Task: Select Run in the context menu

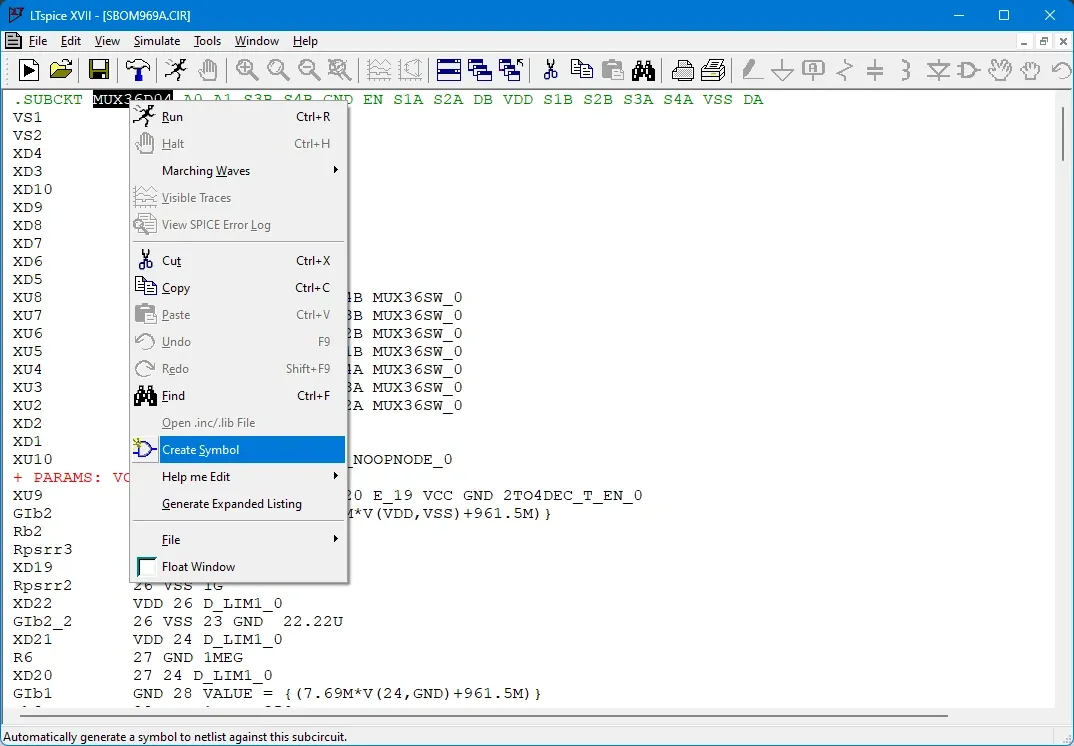Action: (x=238, y=116)
